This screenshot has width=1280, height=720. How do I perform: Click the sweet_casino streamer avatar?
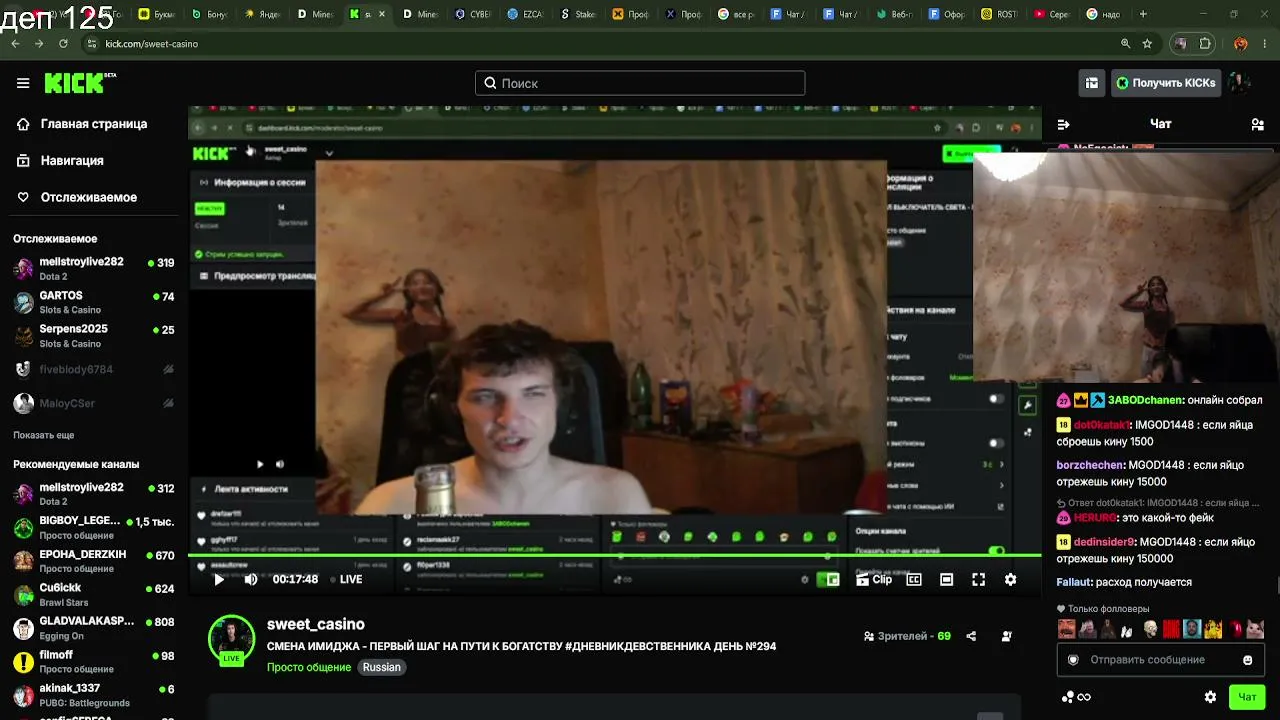[x=231, y=638]
